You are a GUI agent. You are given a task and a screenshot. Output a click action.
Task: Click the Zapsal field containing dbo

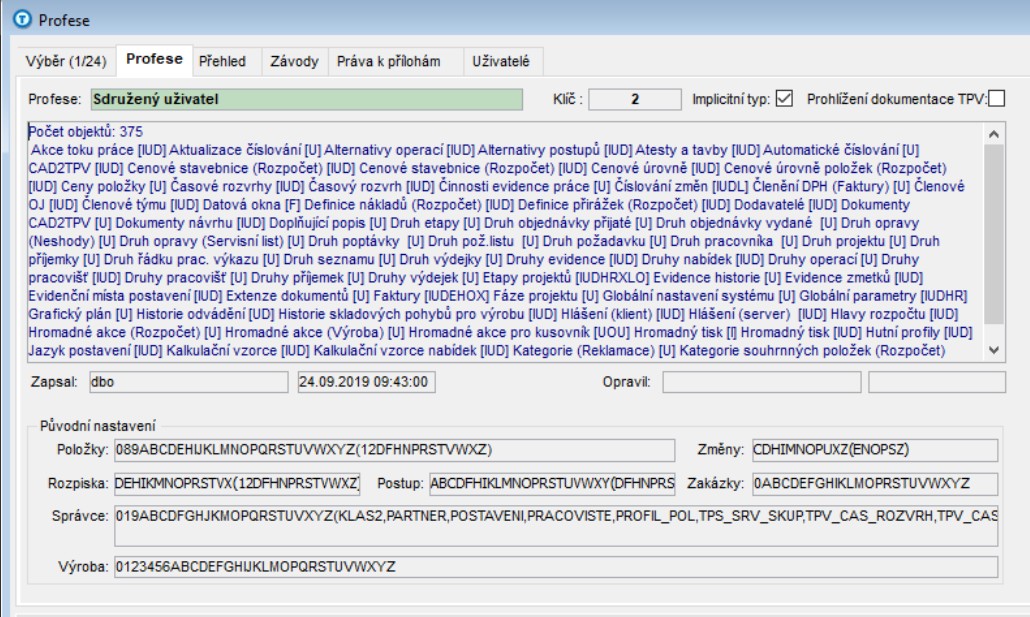186,382
